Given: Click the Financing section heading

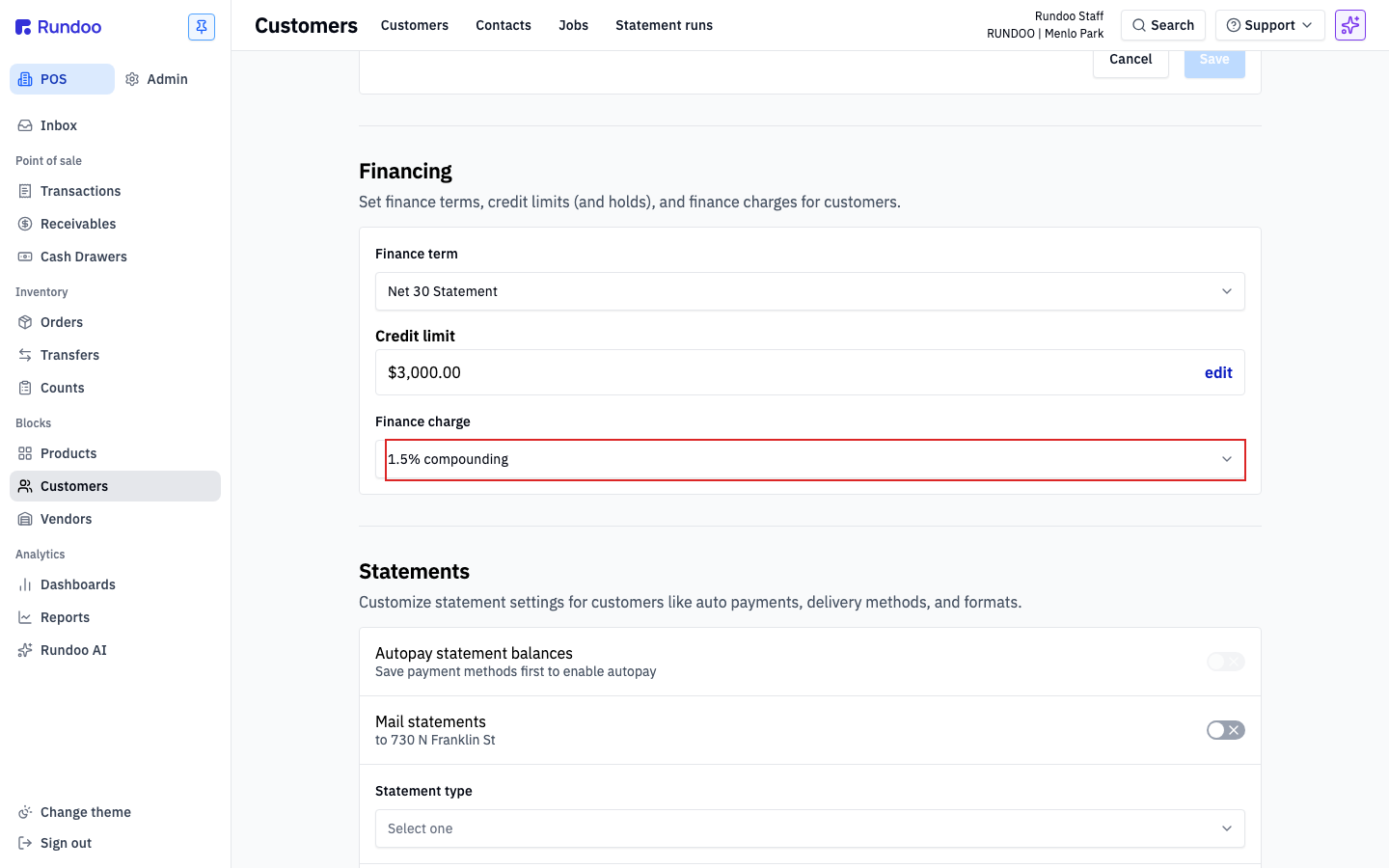Looking at the screenshot, I should tap(405, 171).
